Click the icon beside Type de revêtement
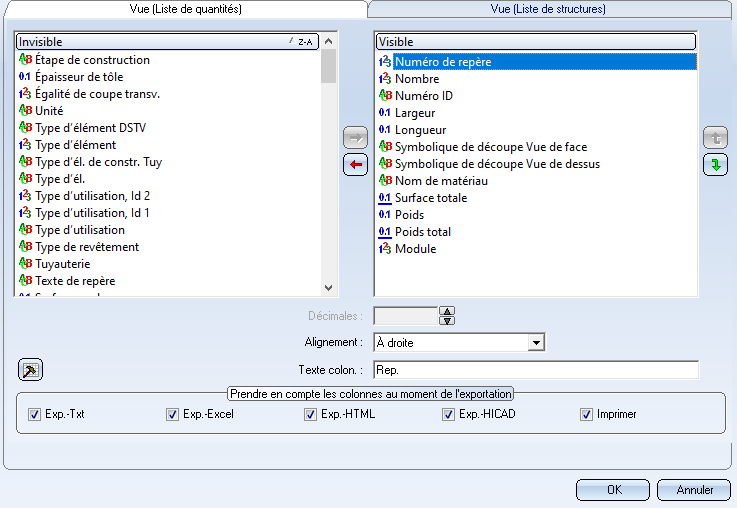The height and width of the screenshot is (508, 737). pyautogui.click(x=25, y=247)
